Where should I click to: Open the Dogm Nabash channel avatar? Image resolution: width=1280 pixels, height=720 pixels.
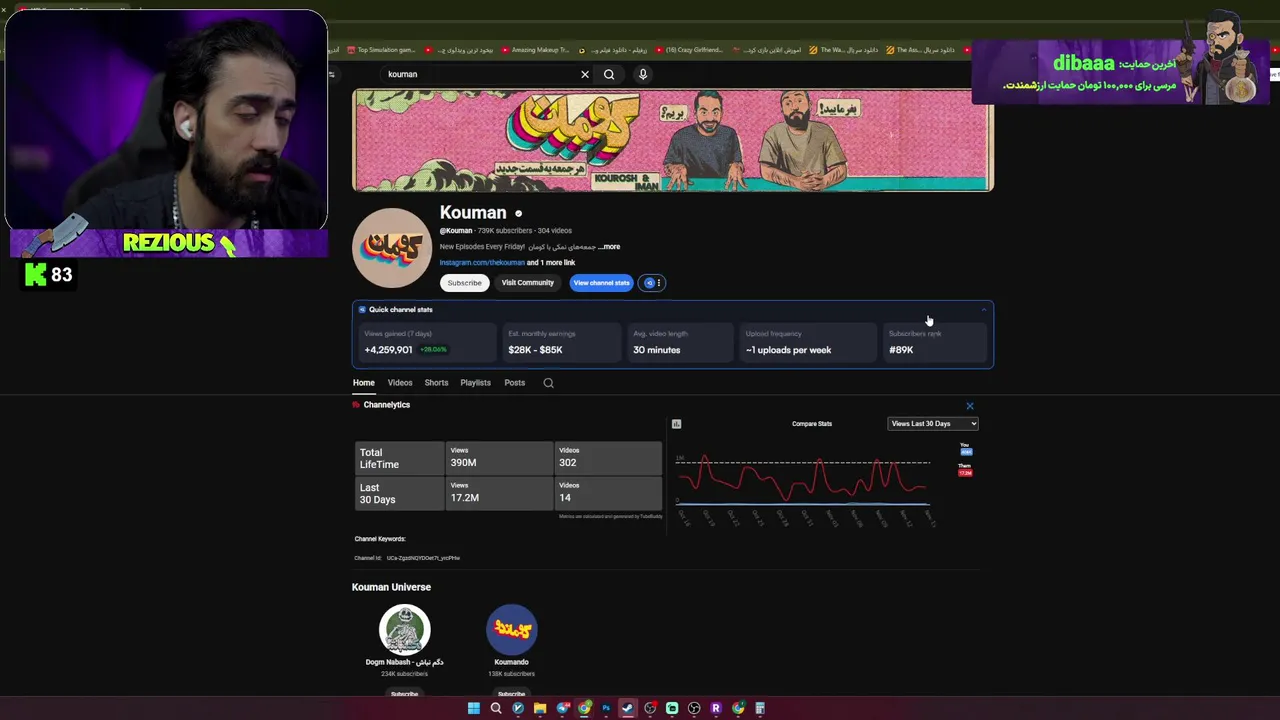404,629
